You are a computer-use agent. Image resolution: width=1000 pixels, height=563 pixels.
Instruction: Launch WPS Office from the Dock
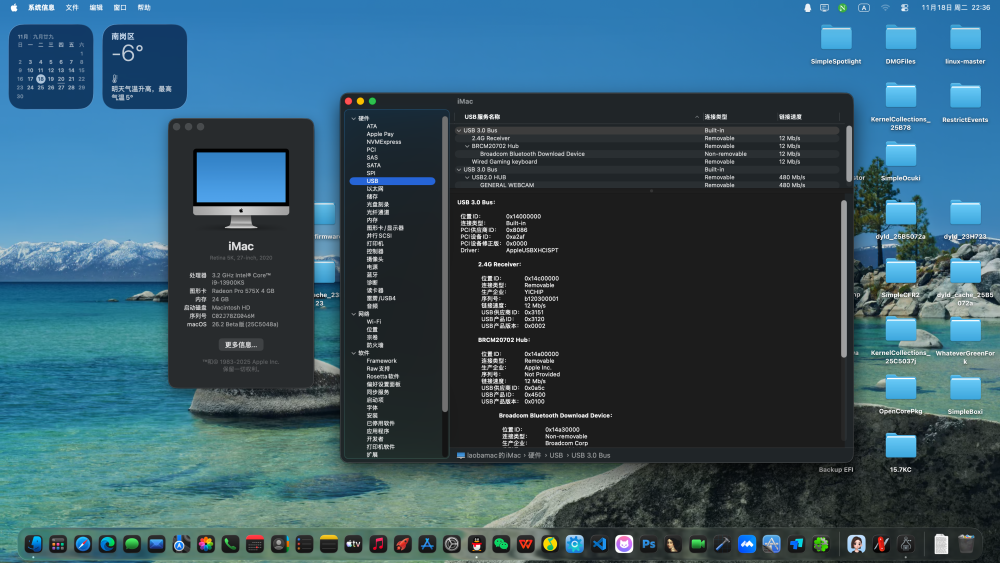pyautogui.click(x=526, y=544)
